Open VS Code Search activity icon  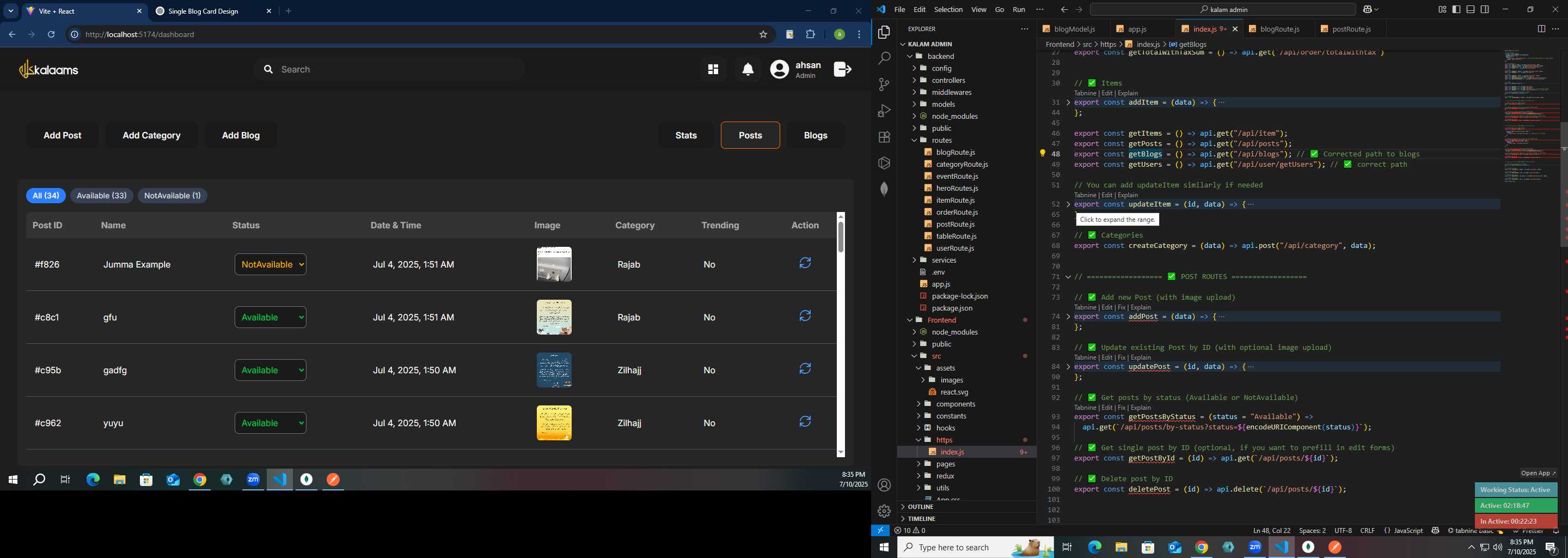(884, 58)
